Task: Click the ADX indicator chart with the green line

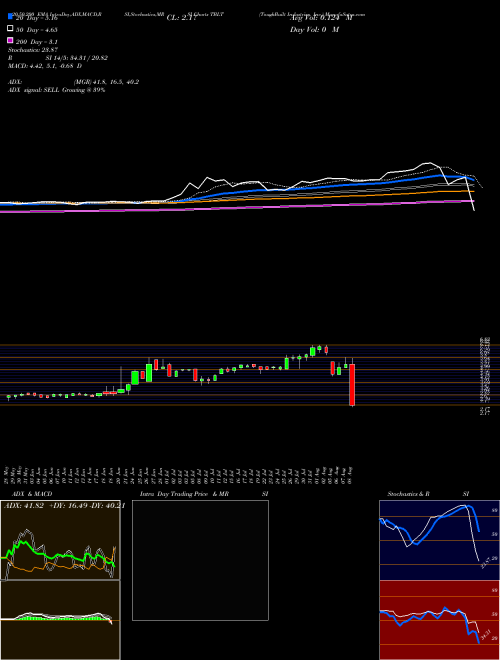Action: [60, 540]
